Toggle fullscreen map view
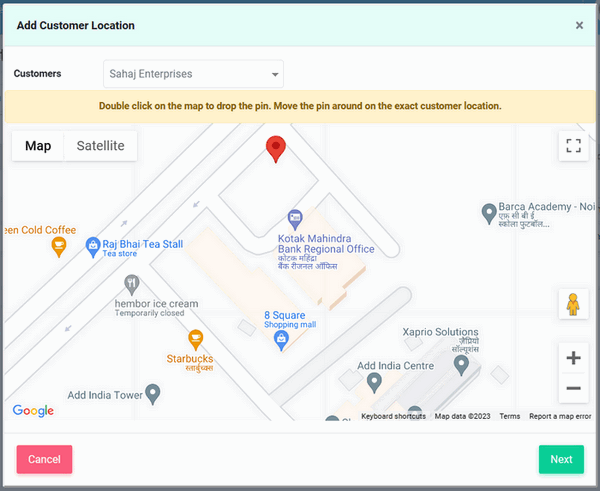The height and width of the screenshot is (491, 600). pyautogui.click(x=573, y=146)
